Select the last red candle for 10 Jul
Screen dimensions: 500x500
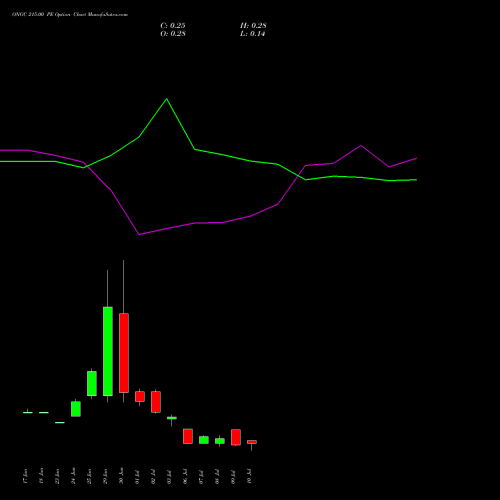tap(252, 442)
